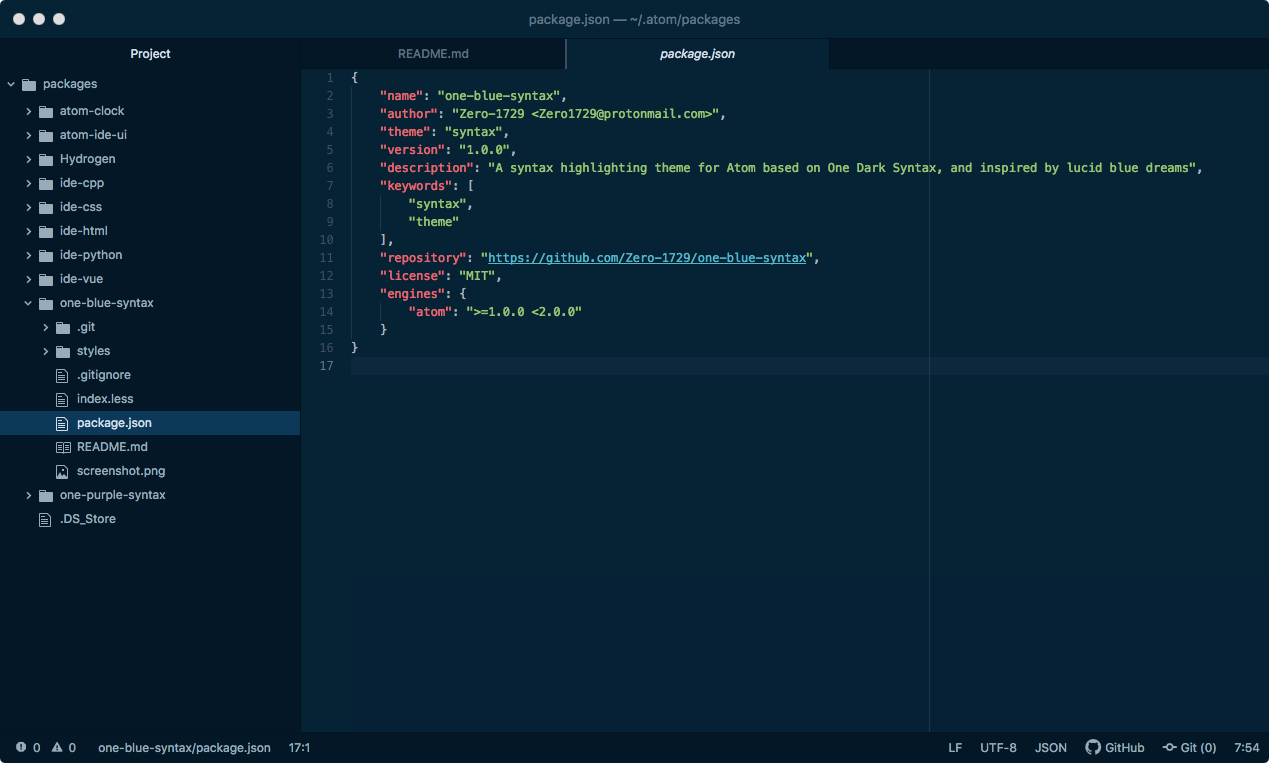Click the ide-python folder icon
Image resolution: width=1269 pixels, height=763 pixels.
click(46, 255)
